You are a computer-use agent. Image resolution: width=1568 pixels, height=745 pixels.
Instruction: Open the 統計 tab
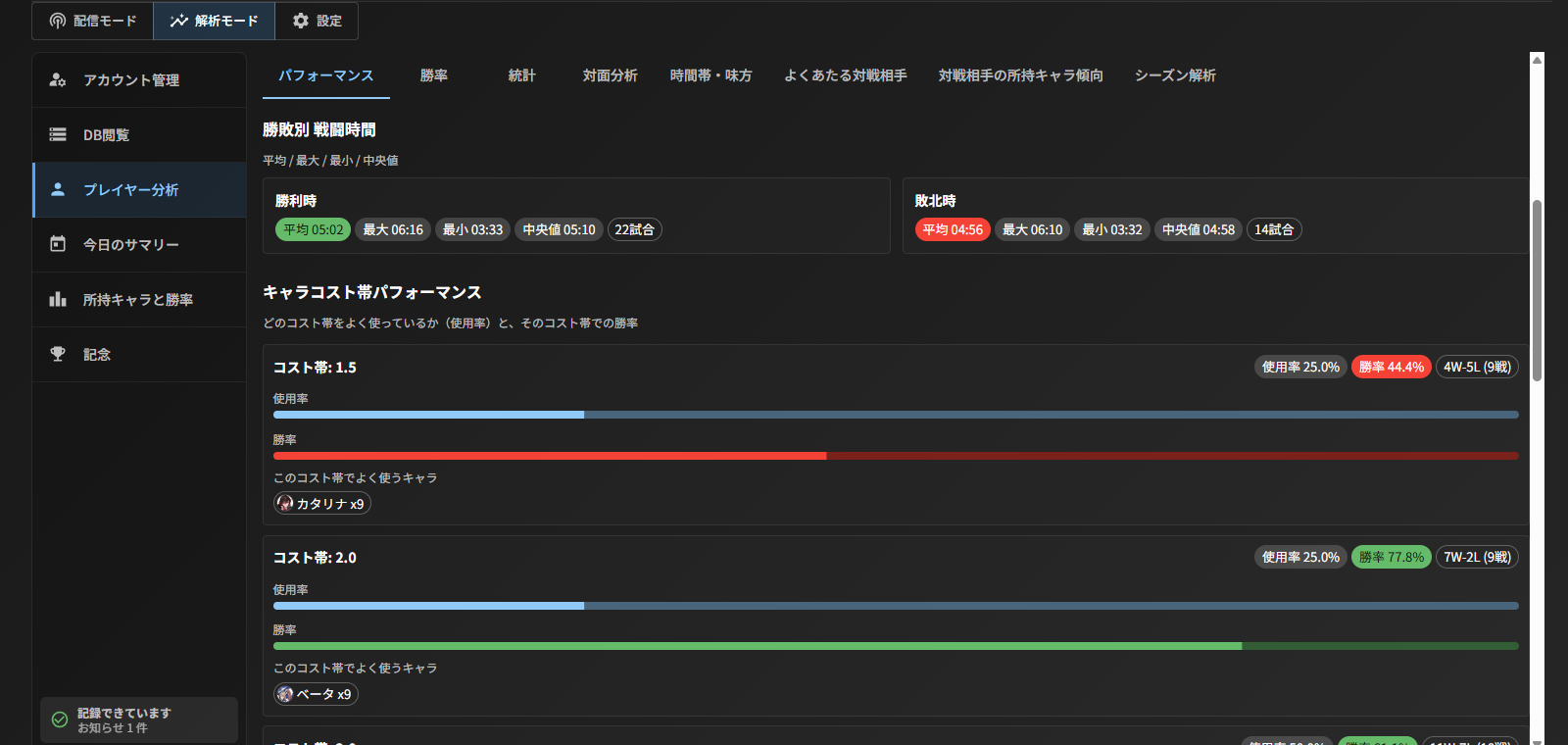click(522, 75)
